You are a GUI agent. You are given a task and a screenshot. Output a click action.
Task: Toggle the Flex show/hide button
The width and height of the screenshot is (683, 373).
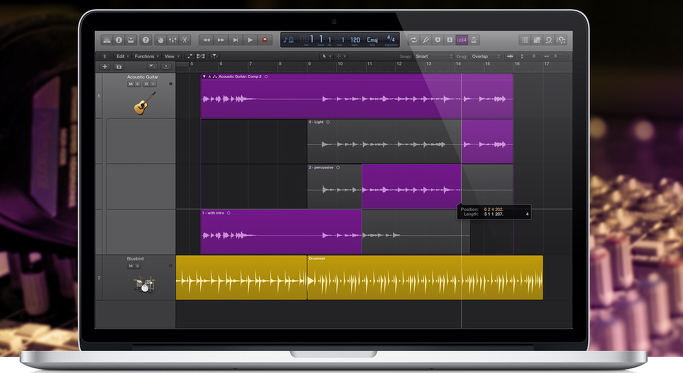[x=201, y=56]
